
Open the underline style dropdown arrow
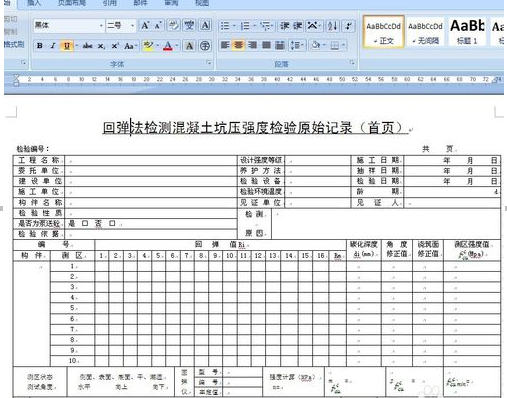pos(76,46)
